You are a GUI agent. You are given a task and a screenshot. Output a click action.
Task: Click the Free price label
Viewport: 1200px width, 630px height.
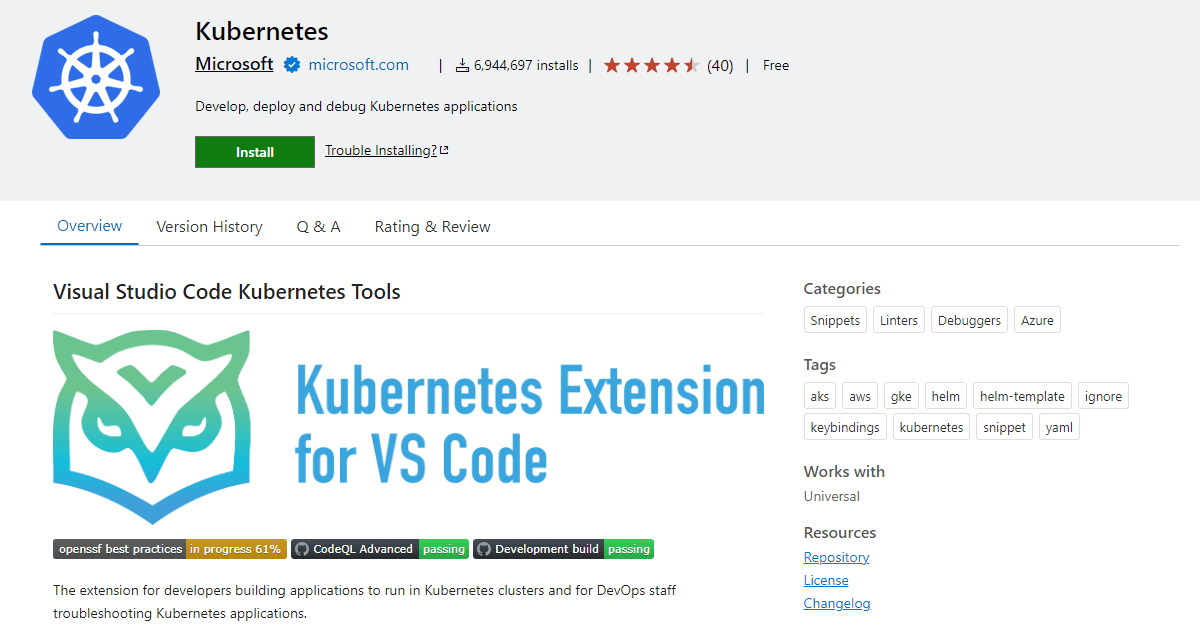click(776, 66)
